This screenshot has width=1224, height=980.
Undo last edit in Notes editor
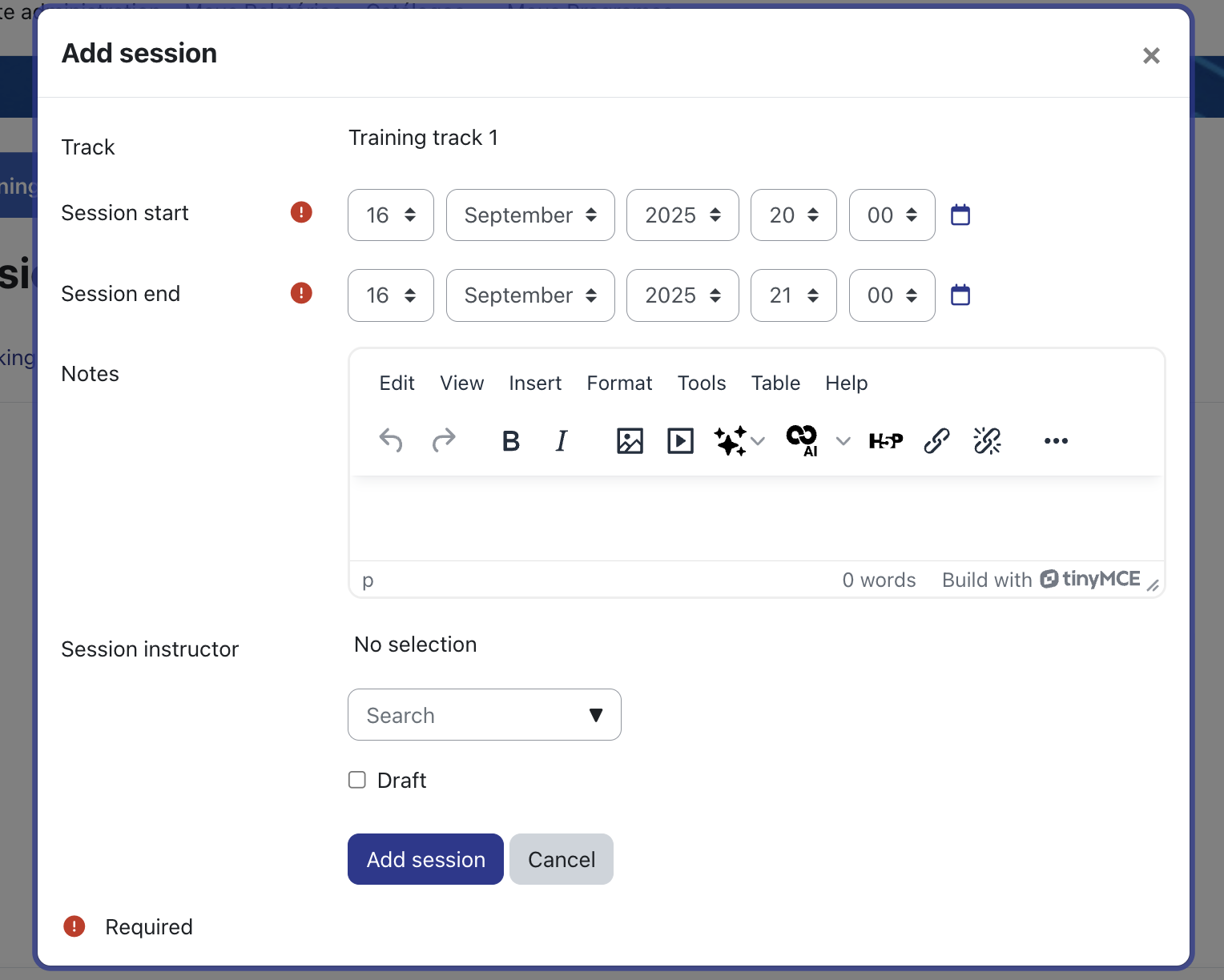(x=391, y=440)
